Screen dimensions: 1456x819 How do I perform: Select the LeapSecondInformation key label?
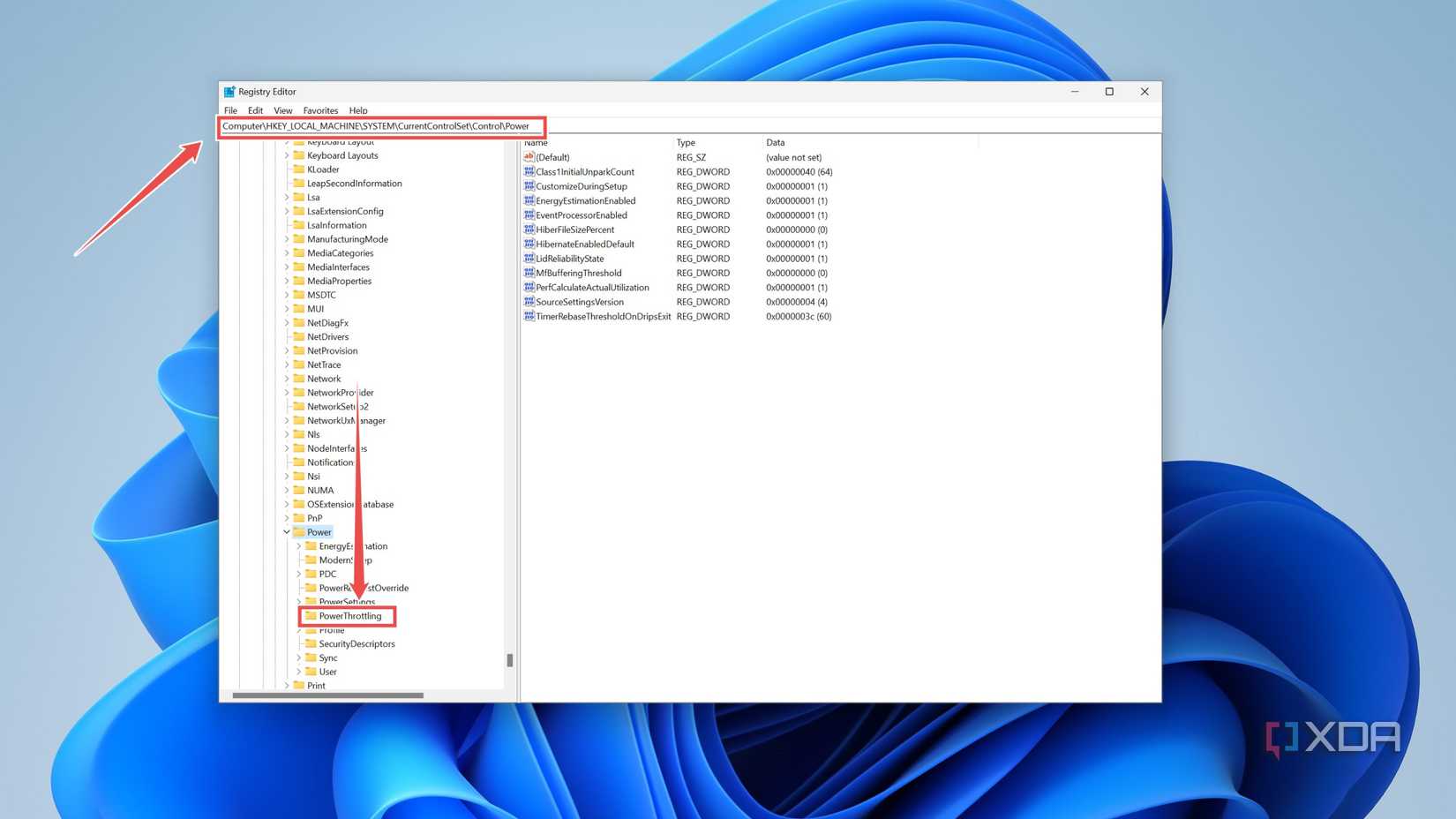point(355,184)
